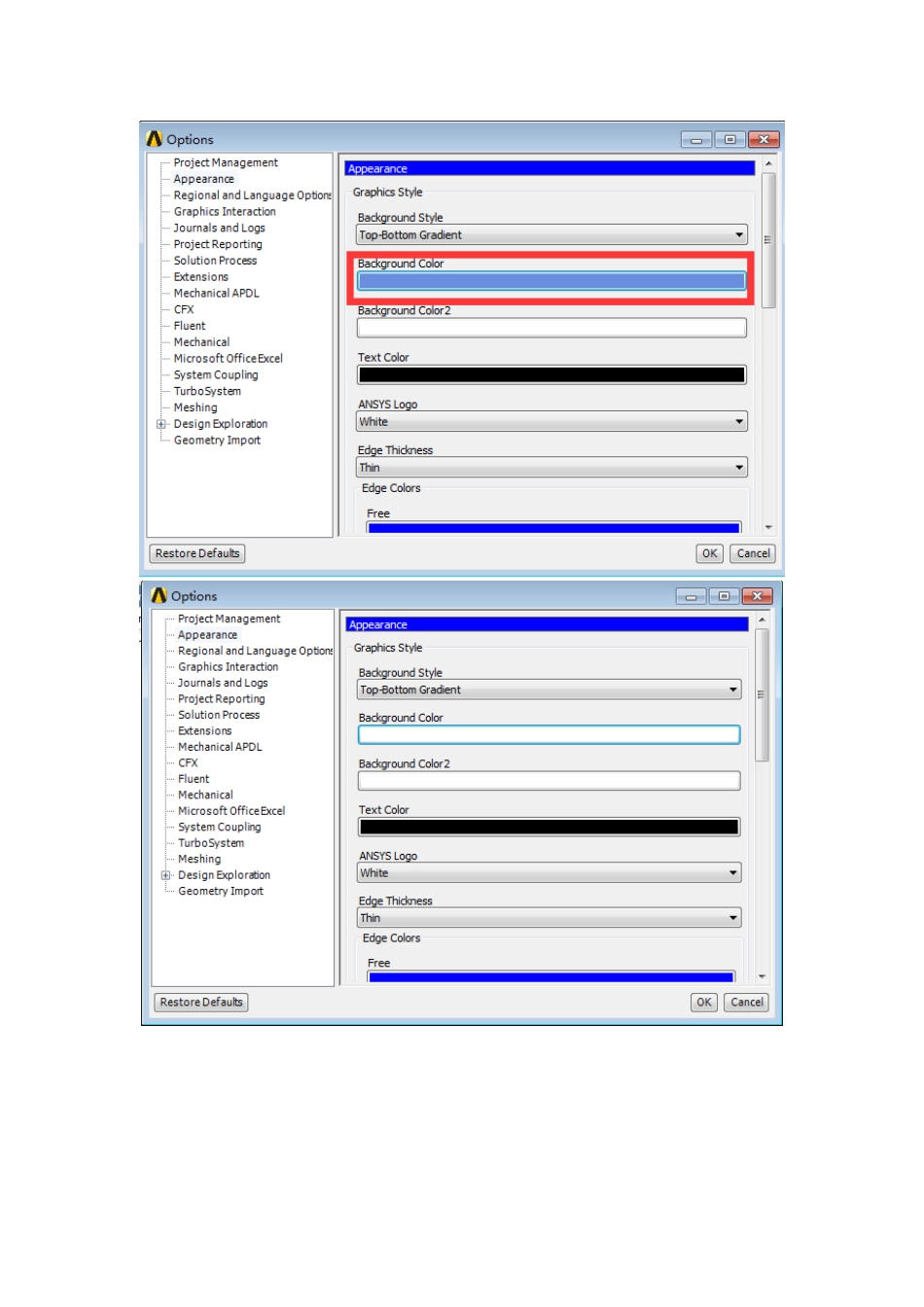Click the ANSYS icon in upper Options title bar

tap(154, 139)
